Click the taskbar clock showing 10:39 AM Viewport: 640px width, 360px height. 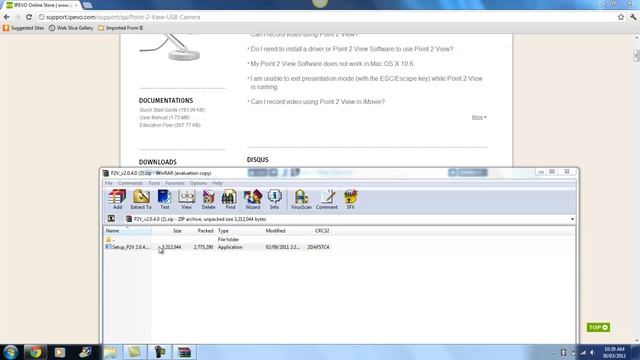coord(614,352)
